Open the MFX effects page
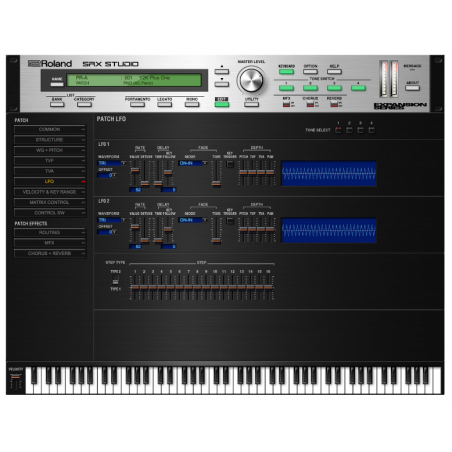 [x=50, y=243]
